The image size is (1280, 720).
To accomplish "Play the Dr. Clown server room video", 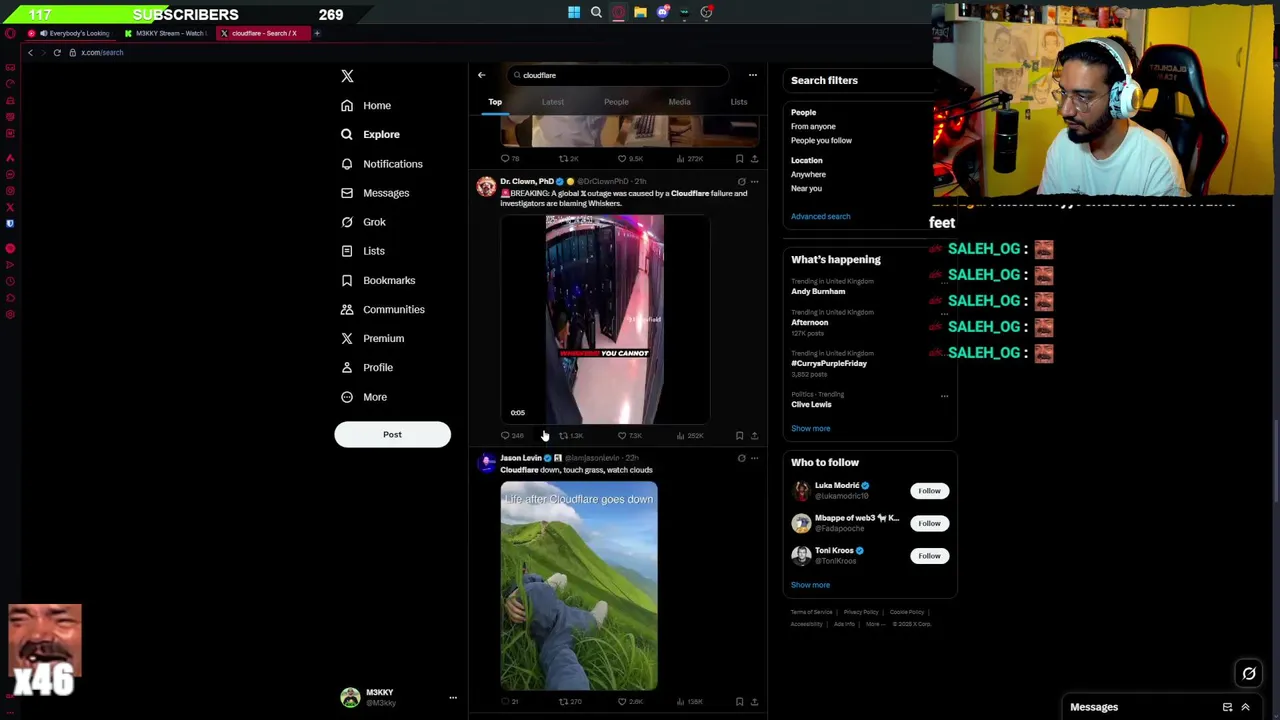I will point(605,319).
